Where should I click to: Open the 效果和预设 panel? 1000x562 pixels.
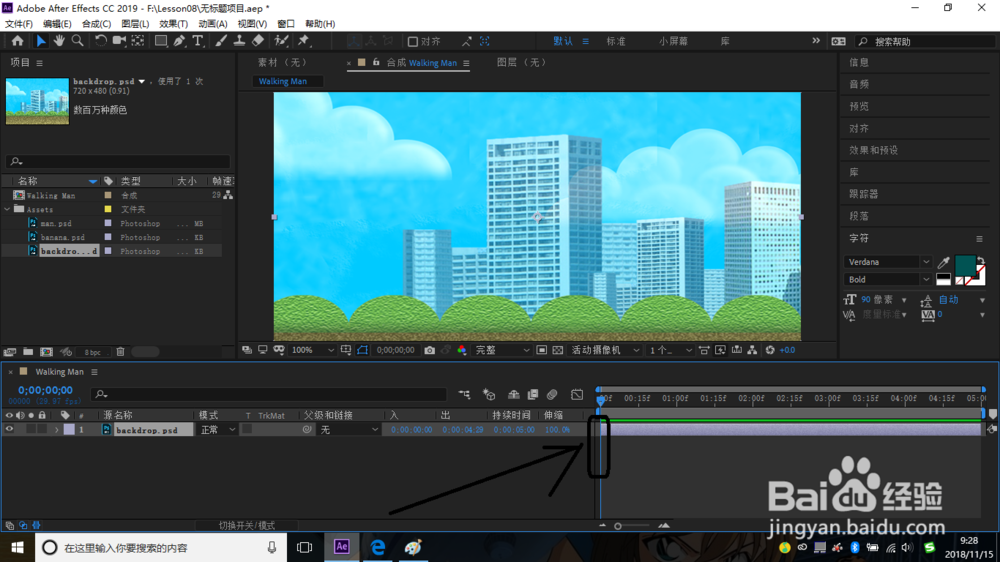(873, 151)
